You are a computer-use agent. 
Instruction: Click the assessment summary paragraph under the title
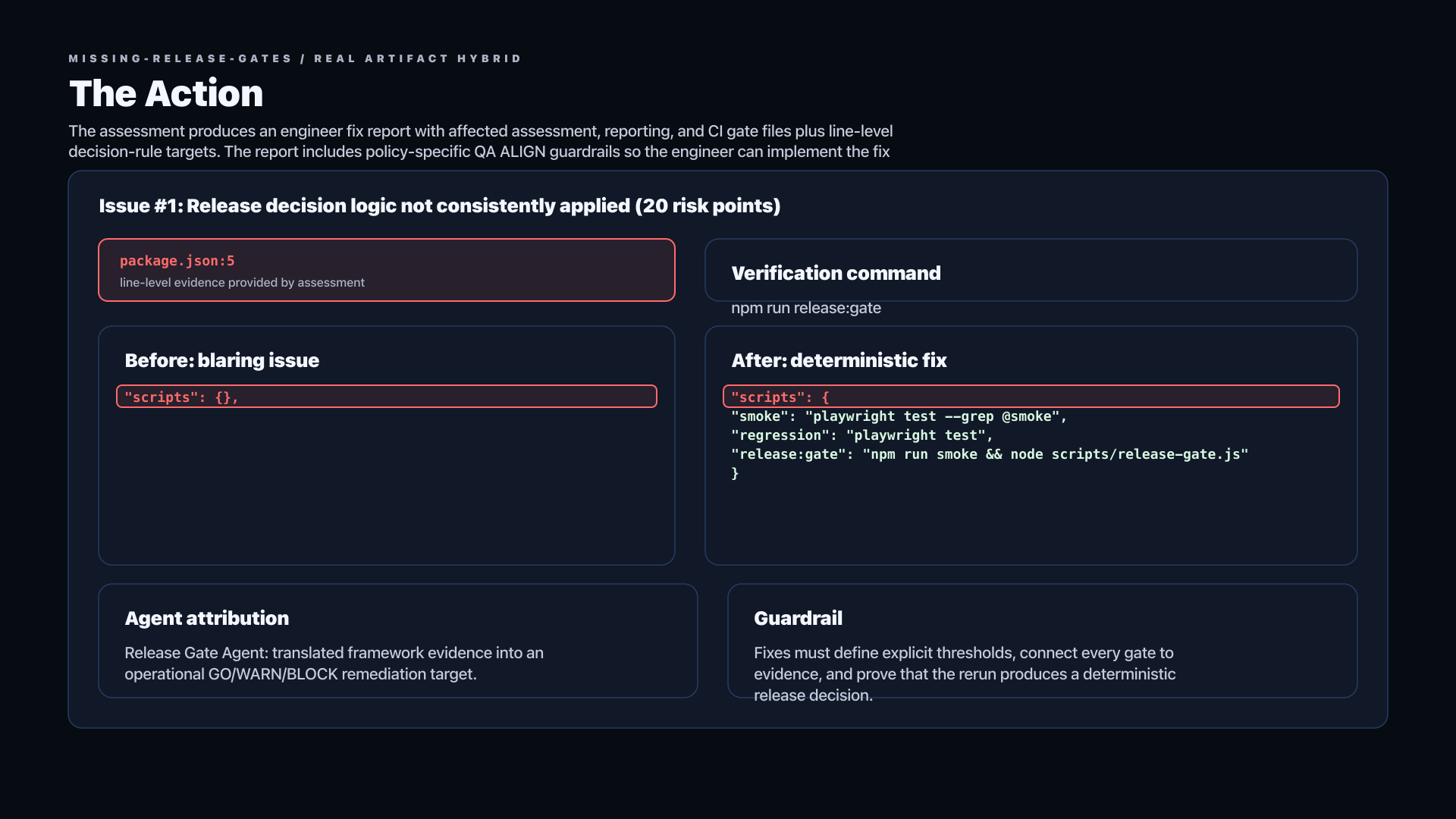coord(481,141)
